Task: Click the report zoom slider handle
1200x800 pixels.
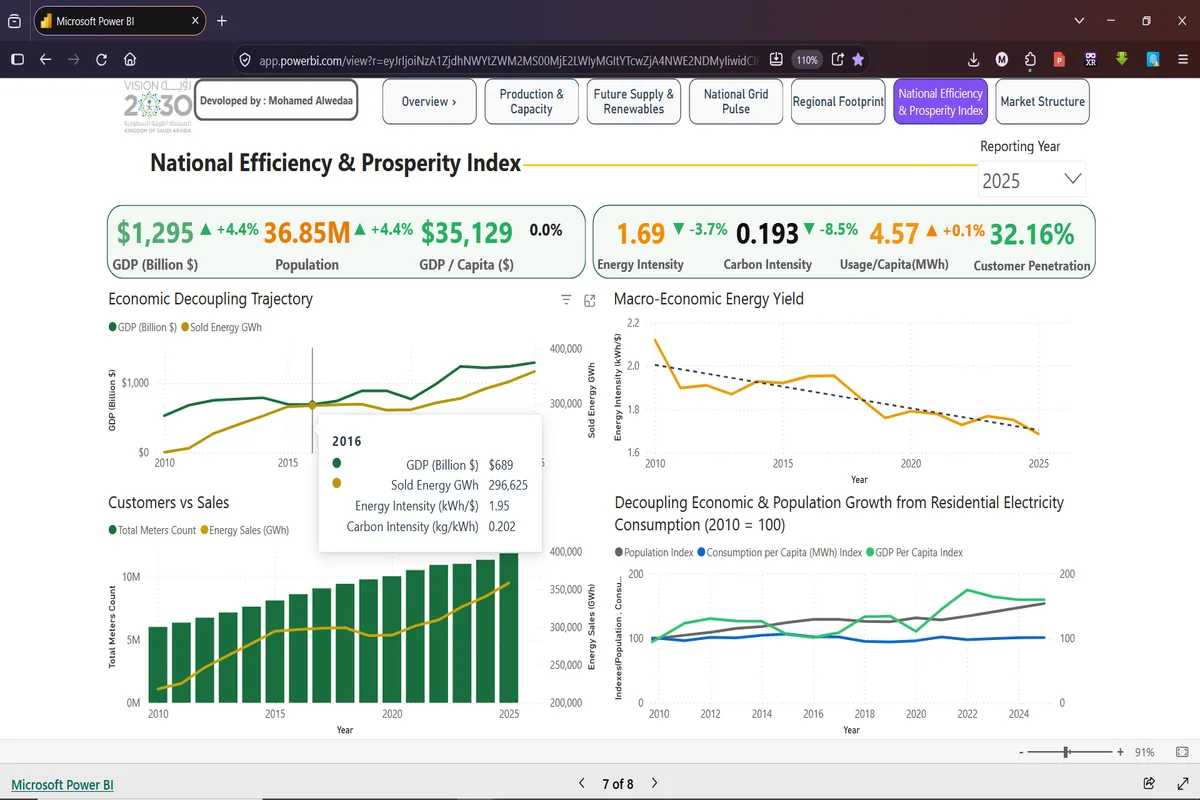Action: 1067,752
